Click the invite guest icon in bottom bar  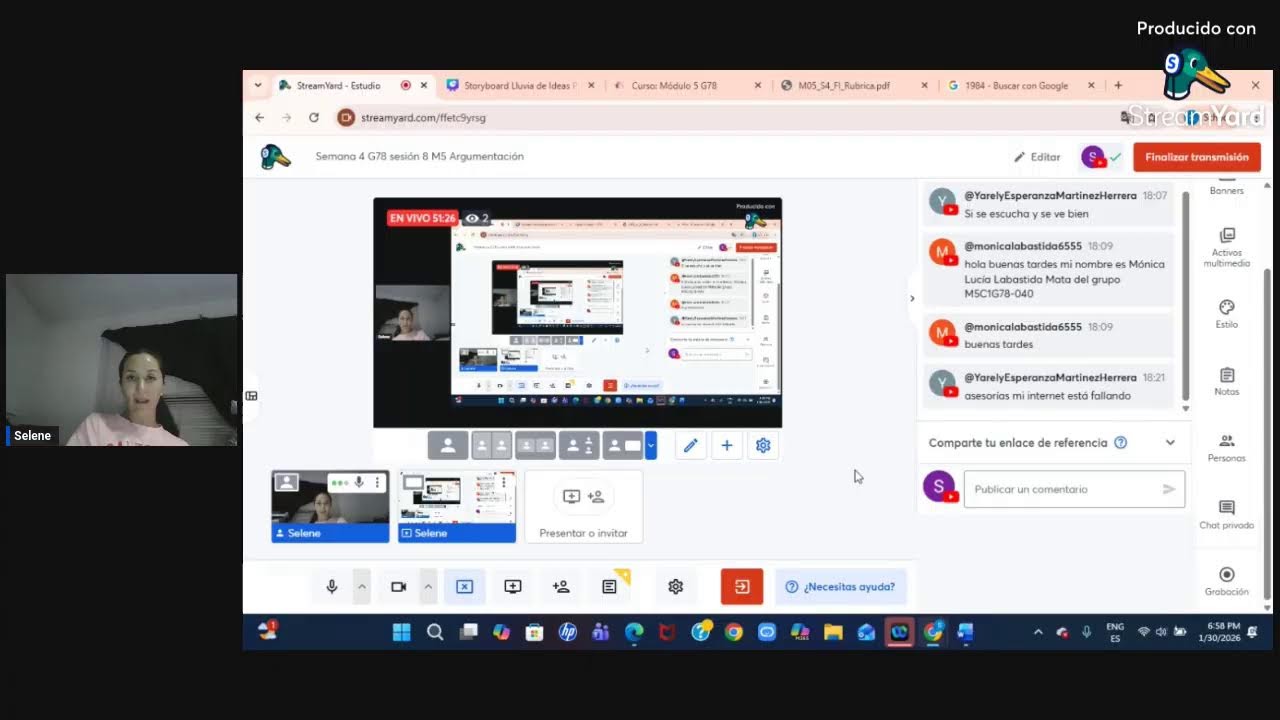click(x=561, y=587)
